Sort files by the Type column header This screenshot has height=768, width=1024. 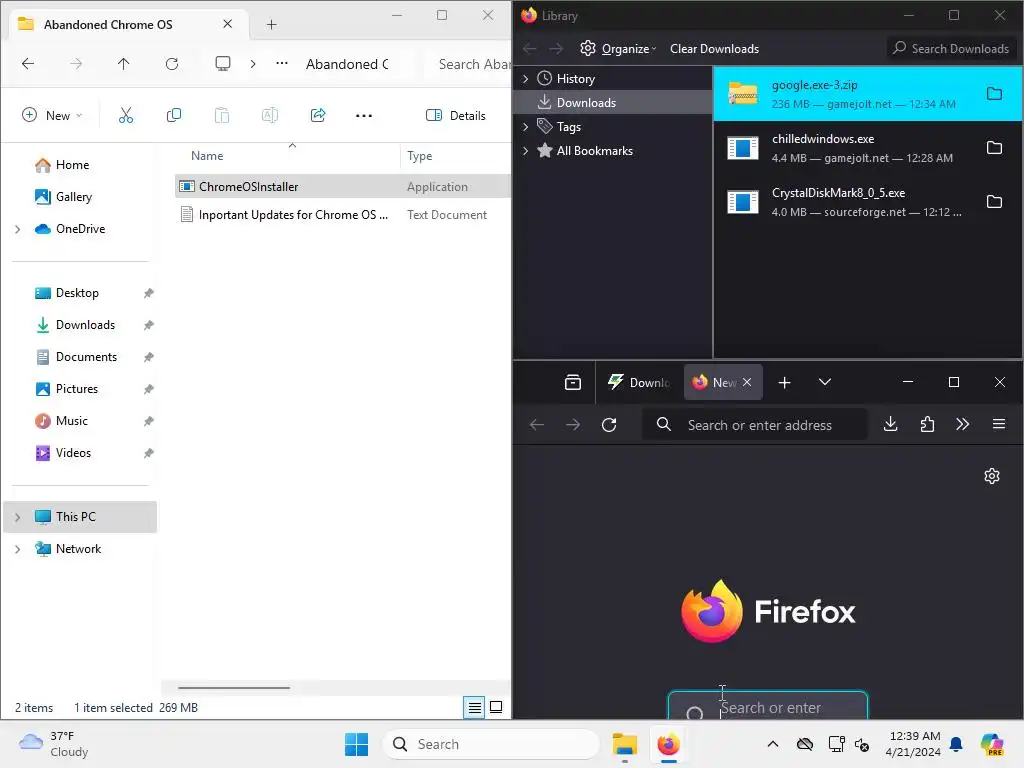pos(419,156)
